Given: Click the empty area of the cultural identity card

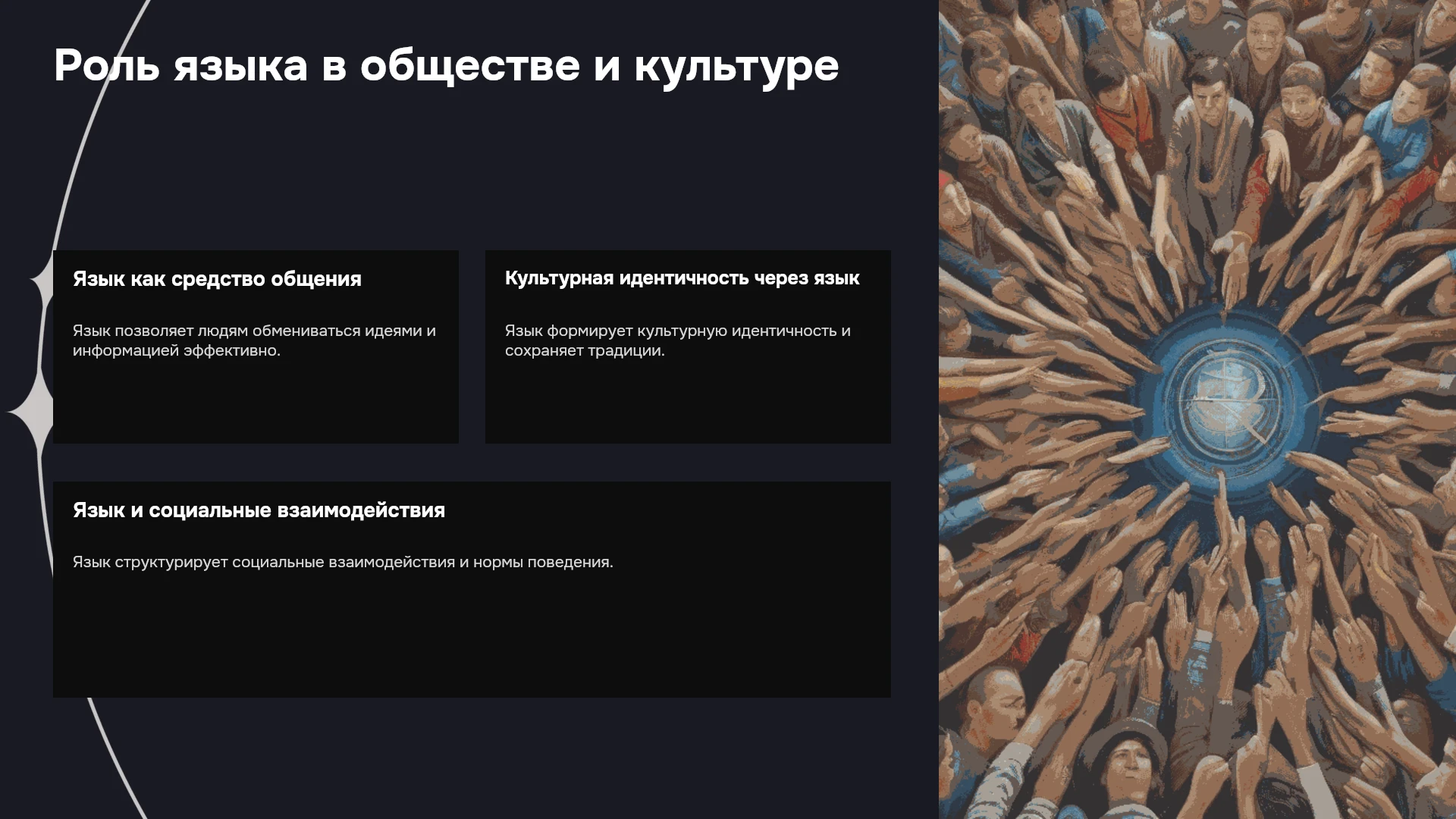Looking at the screenshot, I should point(688,402).
